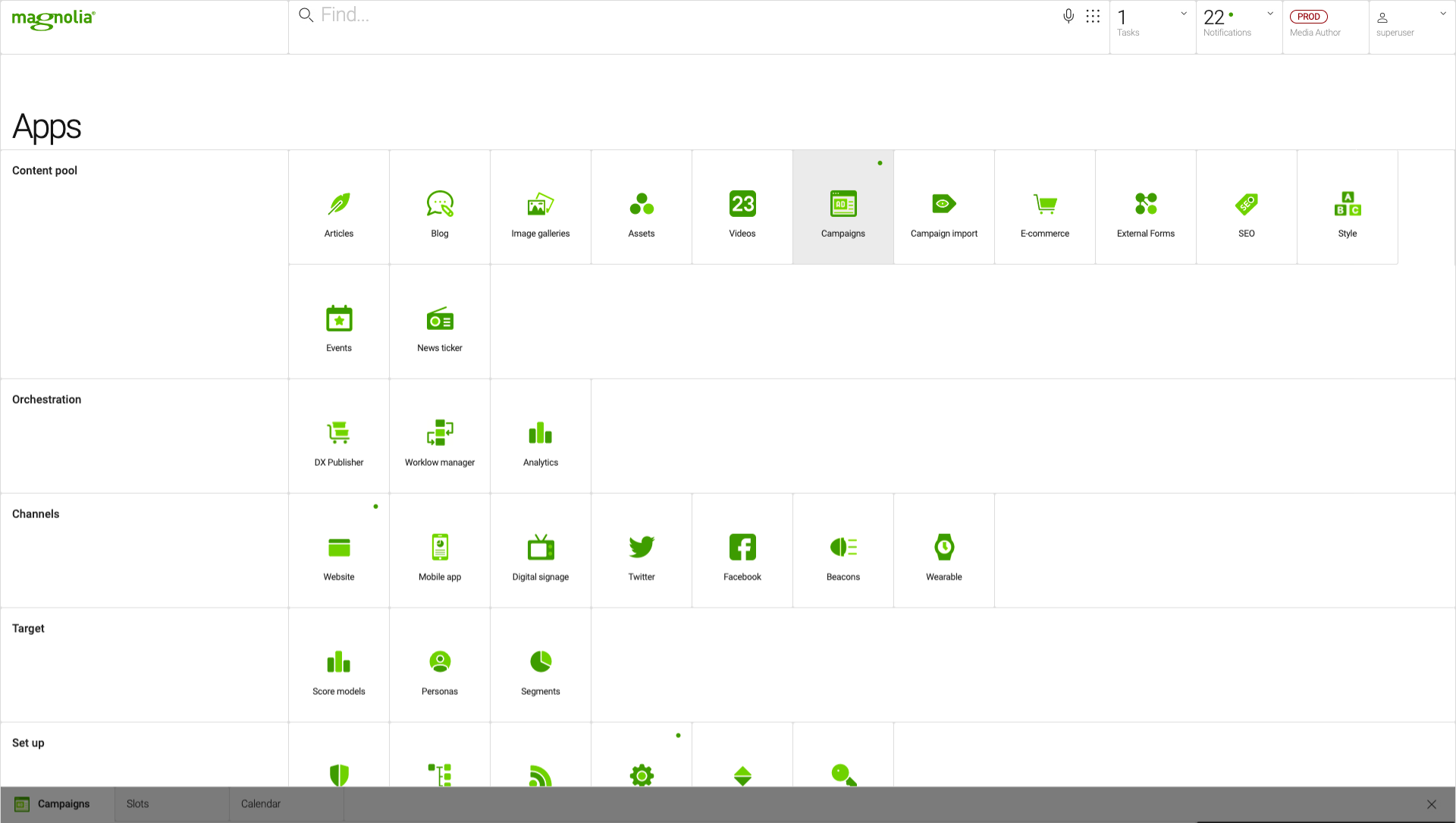Expand the Tasks dropdown

[x=1183, y=14]
